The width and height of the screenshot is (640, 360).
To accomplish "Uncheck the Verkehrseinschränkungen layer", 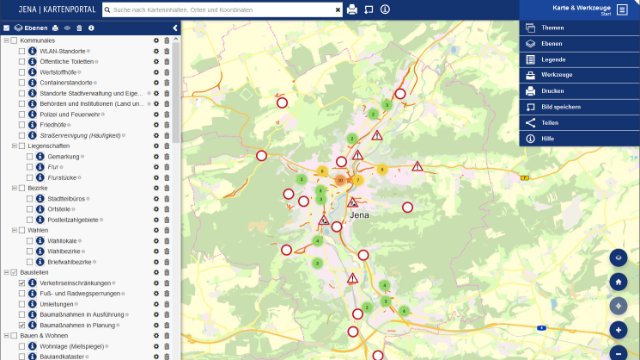I will tap(22, 283).
